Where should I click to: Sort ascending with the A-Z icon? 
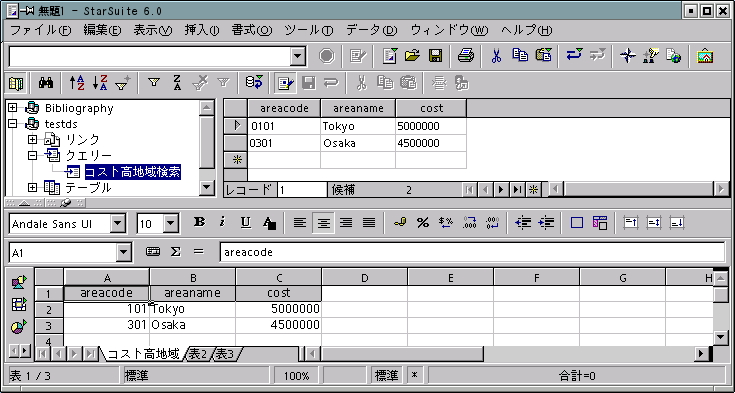click(77, 83)
